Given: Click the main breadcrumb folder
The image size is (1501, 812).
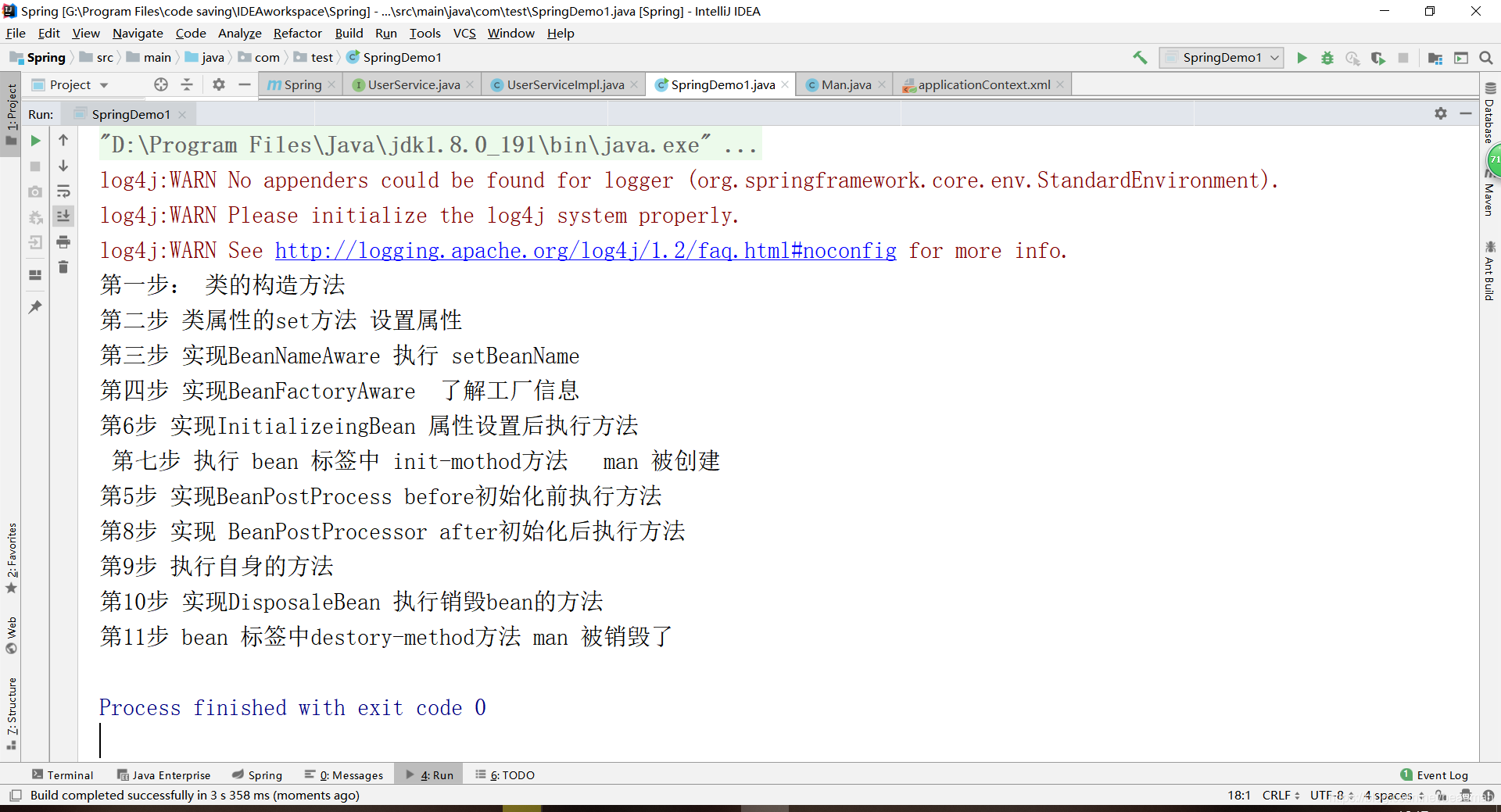Looking at the screenshot, I should pyautogui.click(x=149, y=57).
